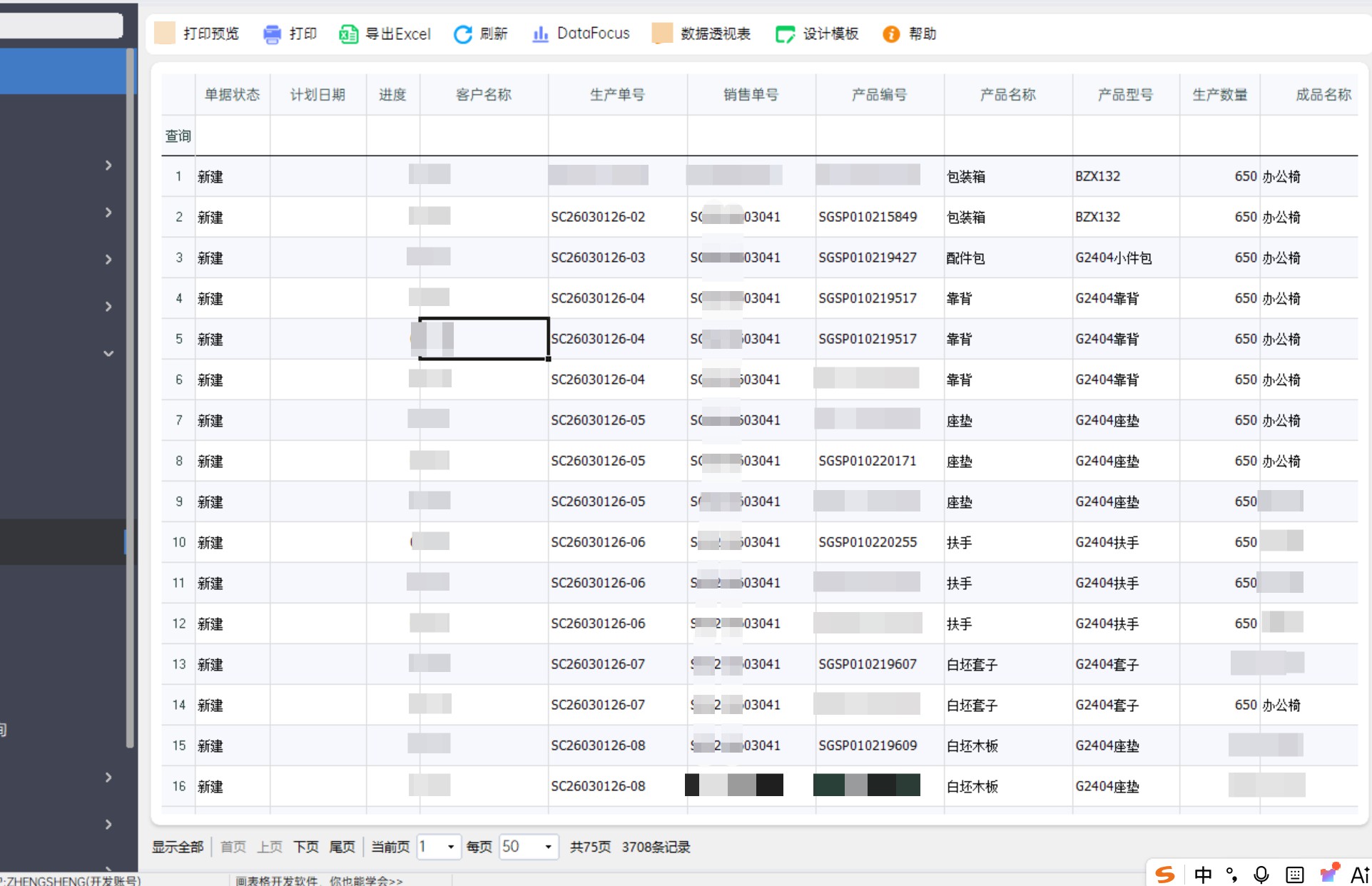
Task: Collapse the expanded sidebar section chevron
Action: point(108,353)
